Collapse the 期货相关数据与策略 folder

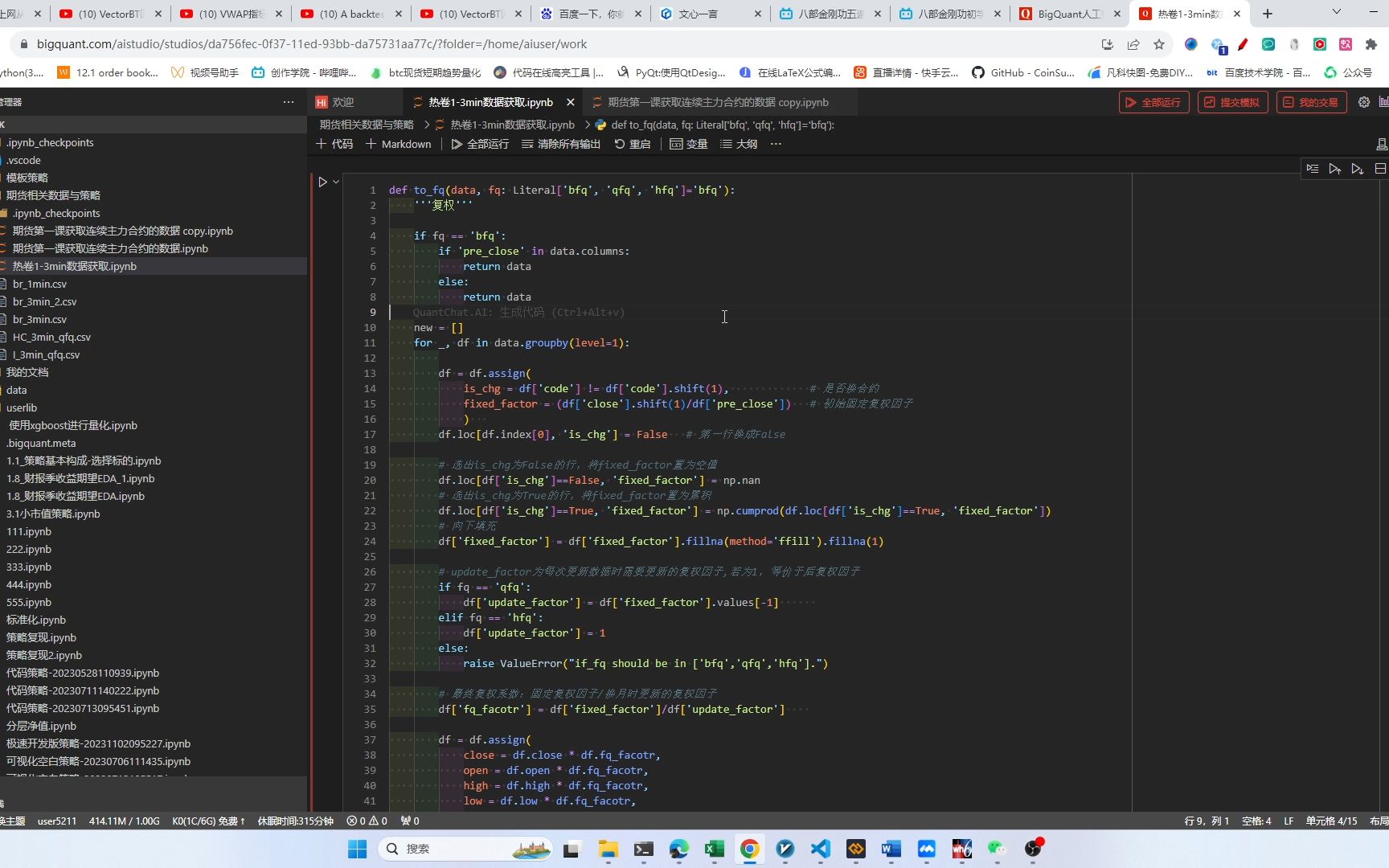[x=153, y=195]
